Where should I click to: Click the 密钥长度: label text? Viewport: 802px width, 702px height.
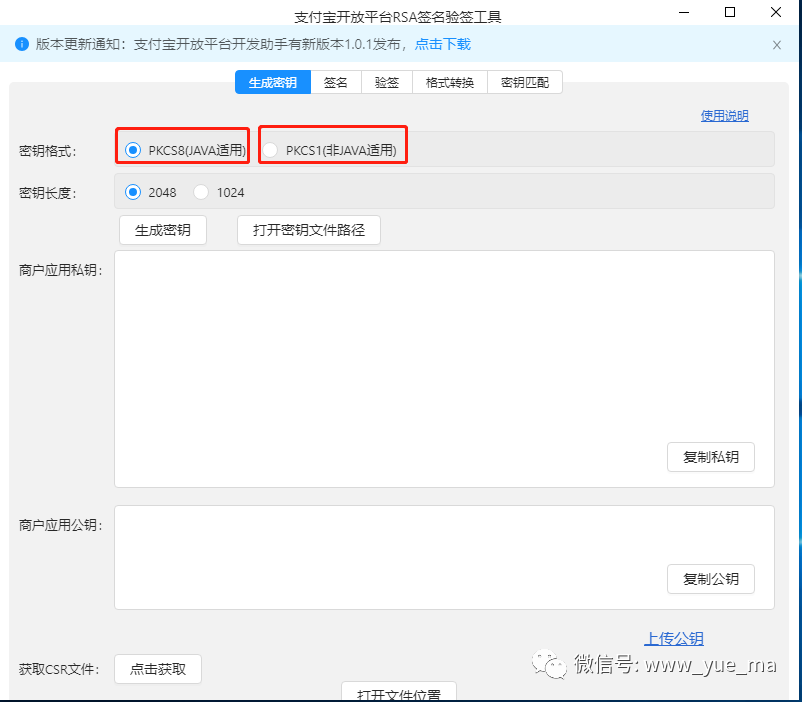point(48,193)
